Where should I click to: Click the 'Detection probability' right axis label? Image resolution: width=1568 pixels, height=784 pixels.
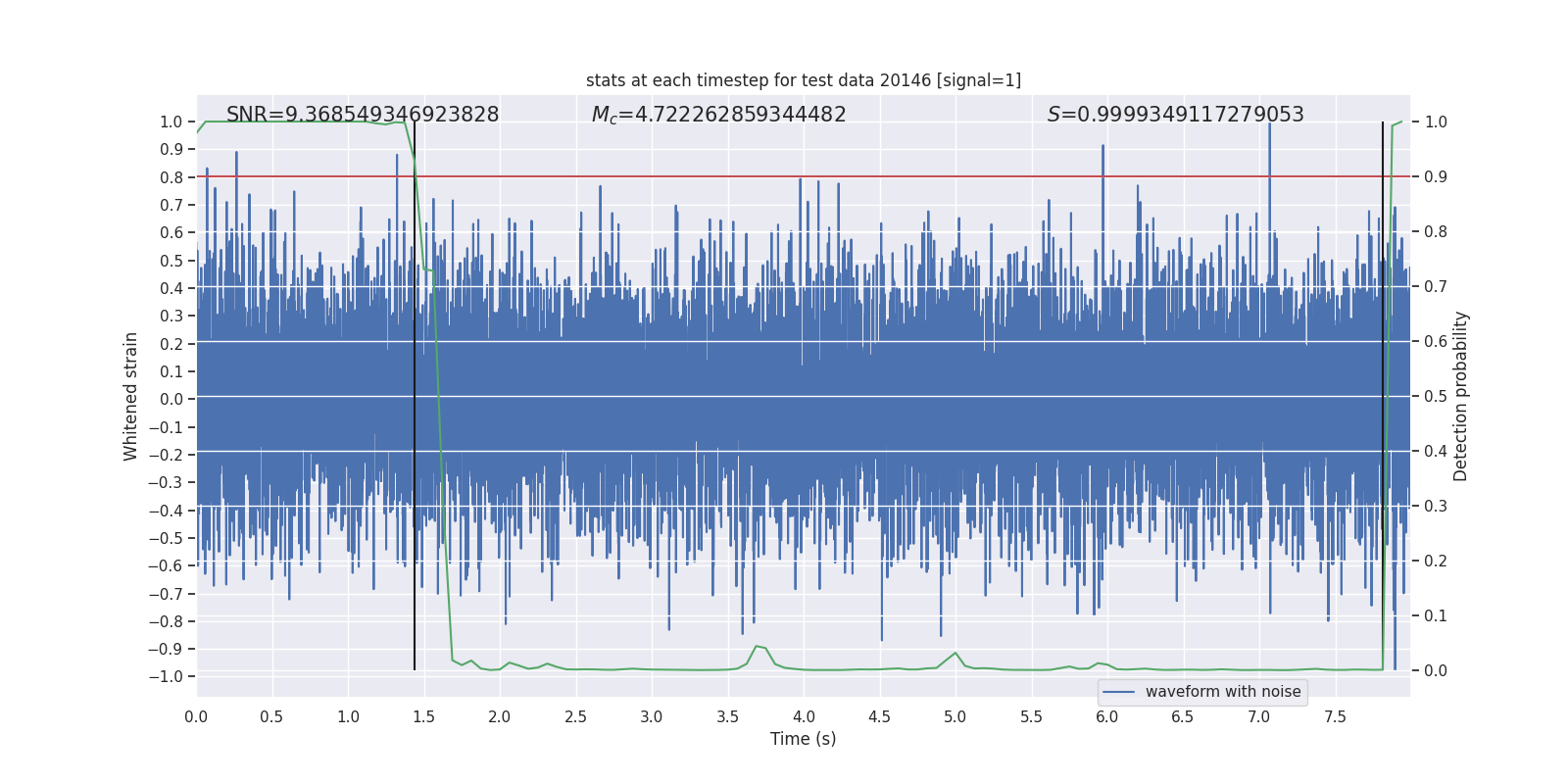pos(1461,396)
